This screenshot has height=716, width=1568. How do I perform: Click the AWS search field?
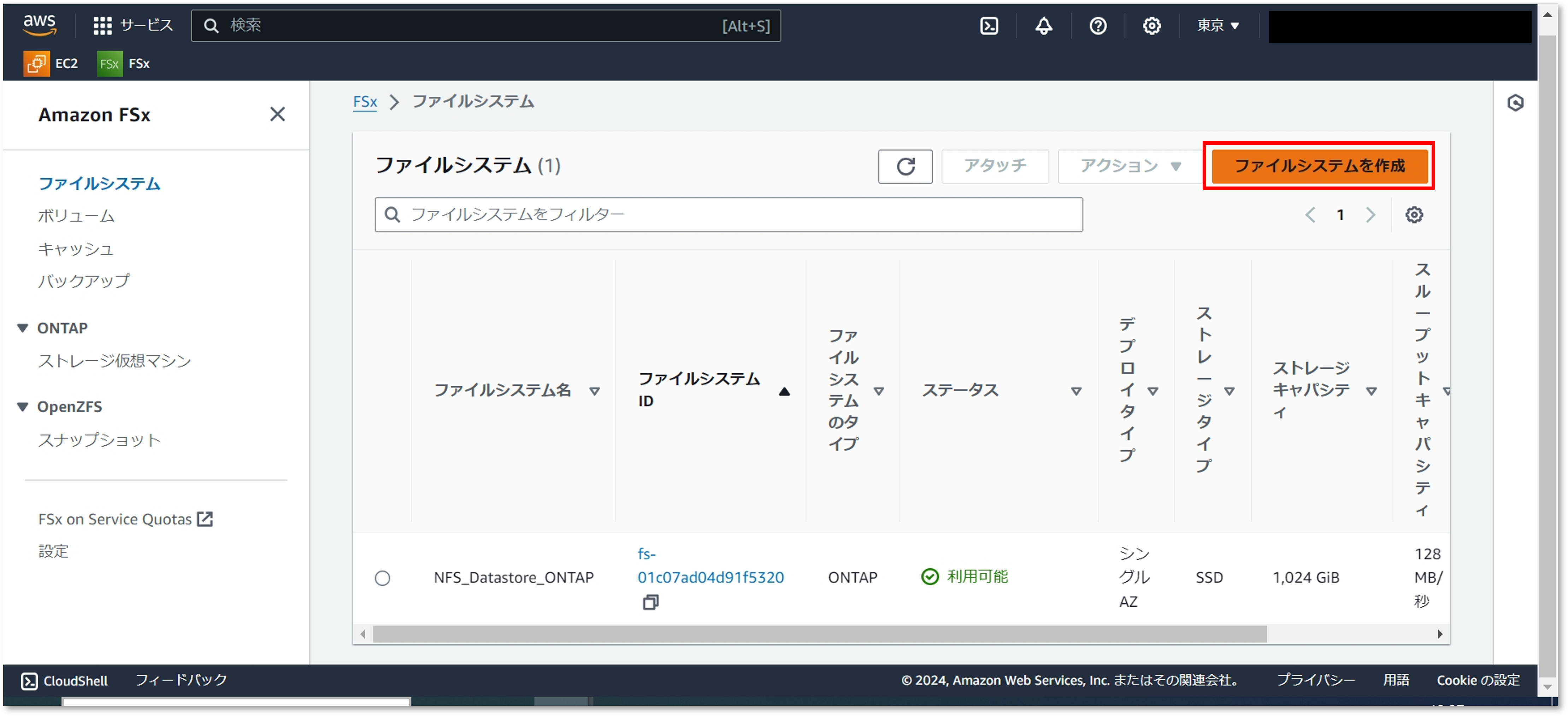pos(485,25)
